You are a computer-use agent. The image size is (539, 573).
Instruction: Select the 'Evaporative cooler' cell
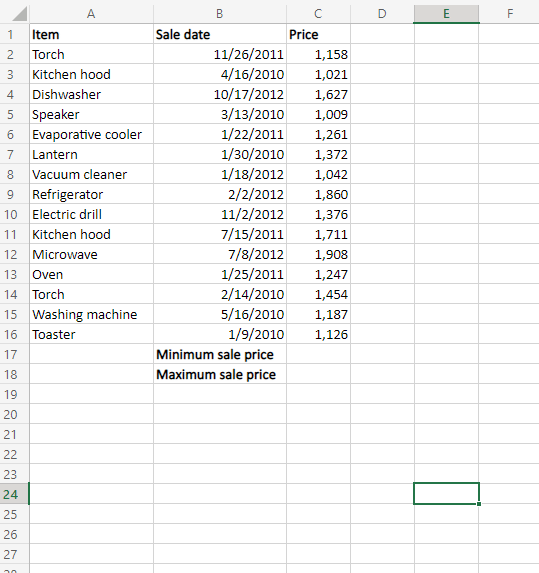91,134
